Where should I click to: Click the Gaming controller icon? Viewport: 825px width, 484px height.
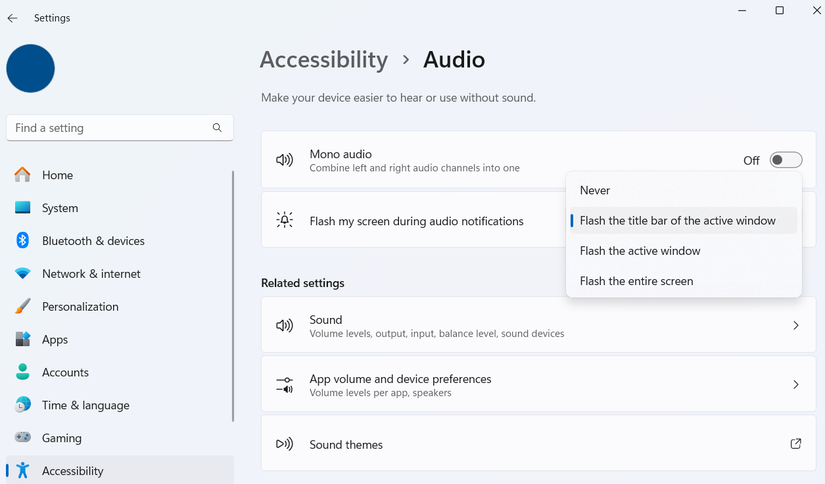(22, 438)
